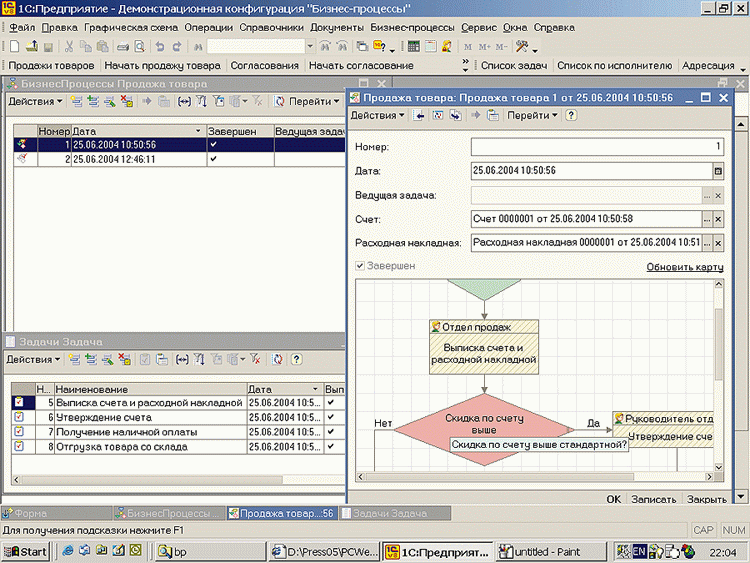
Task: Toggle the Завершен checkbox in the form
Action: pos(360,266)
